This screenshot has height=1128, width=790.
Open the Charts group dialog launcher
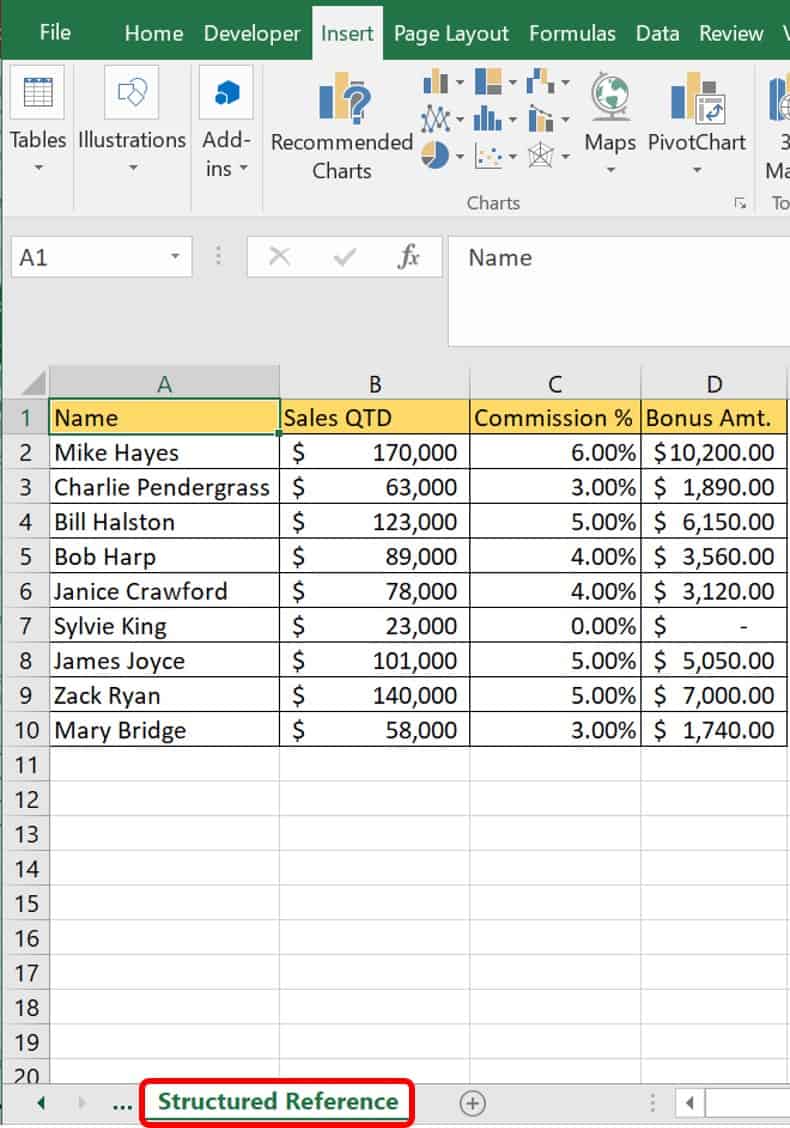(x=740, y=203)
